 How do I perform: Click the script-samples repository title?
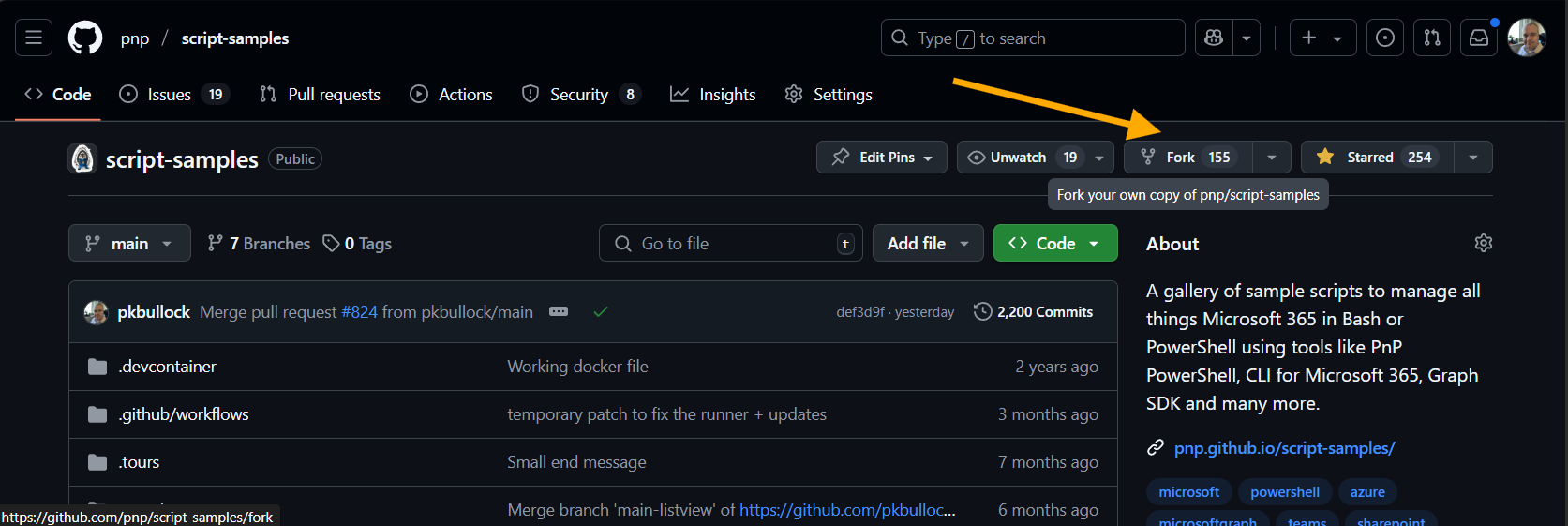click(x=182, y=159)
